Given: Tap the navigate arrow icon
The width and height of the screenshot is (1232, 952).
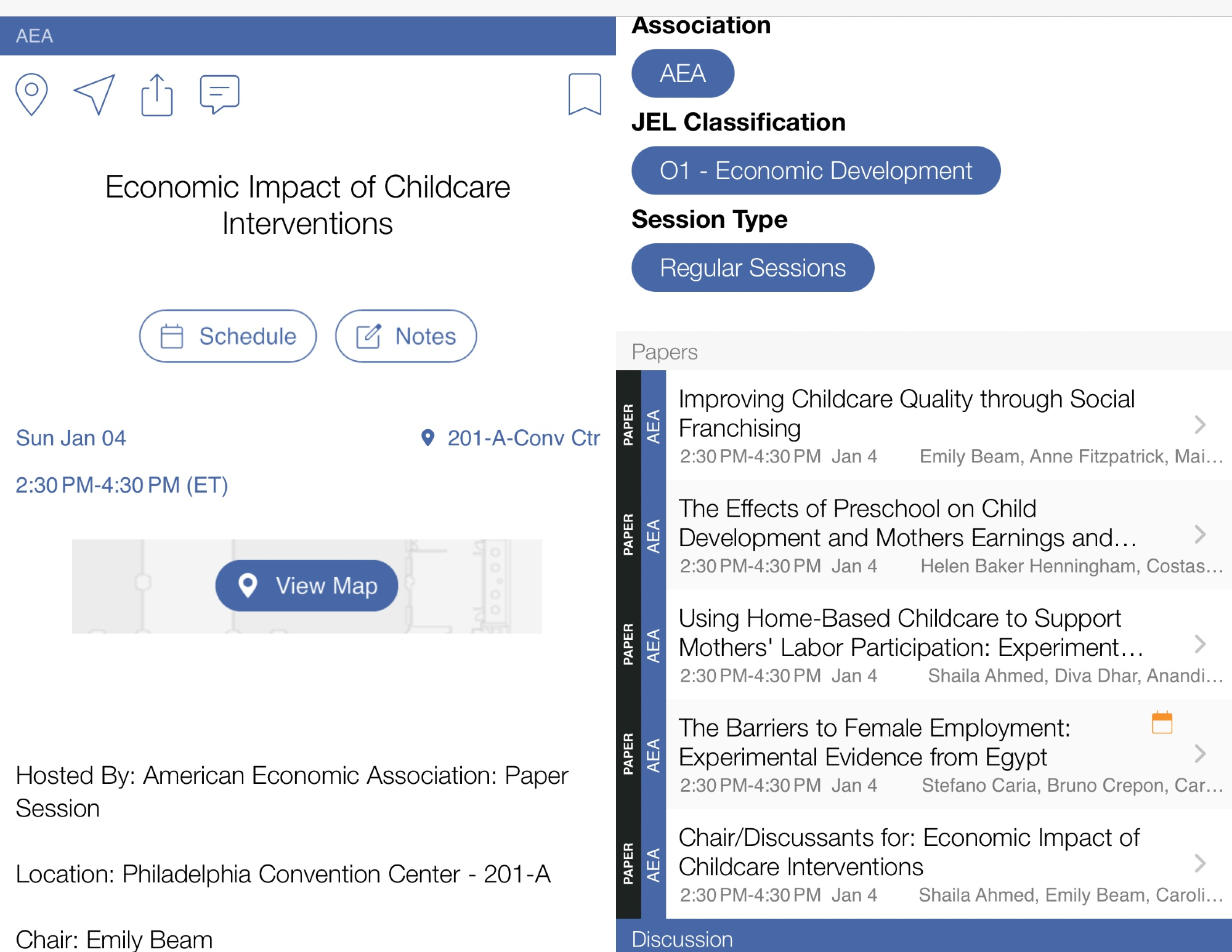Looking at the screenshot, I should coord(95,94).
